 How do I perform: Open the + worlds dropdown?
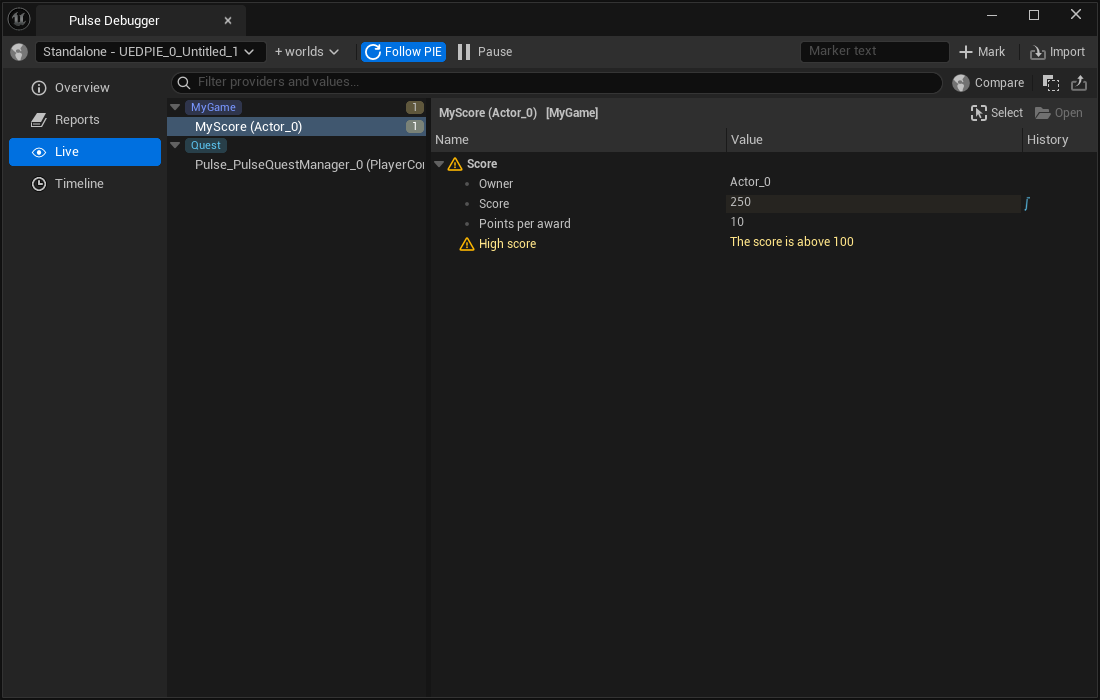(307, 52)
